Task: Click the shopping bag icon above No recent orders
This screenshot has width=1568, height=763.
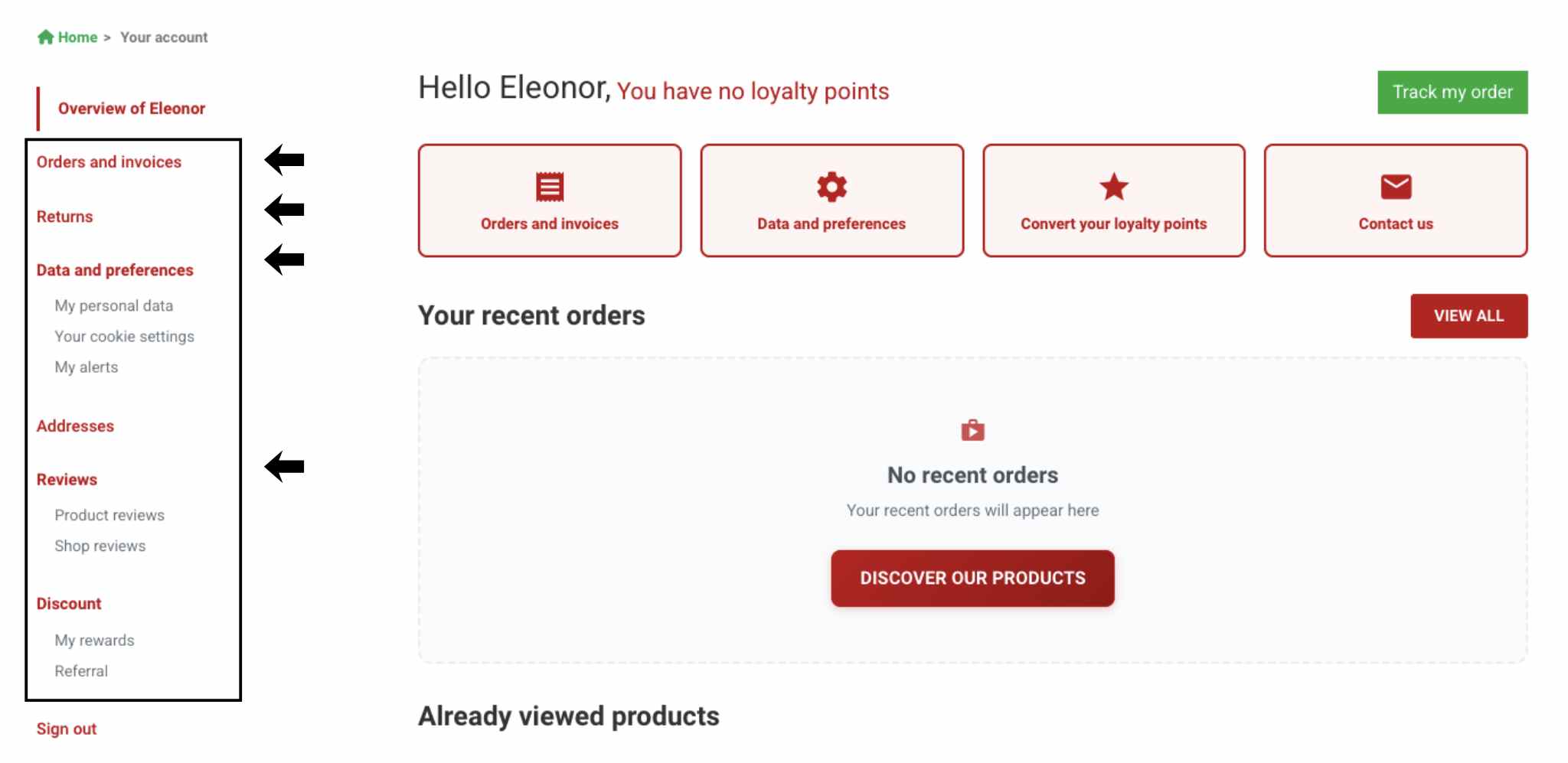Action: coord(972,430)
